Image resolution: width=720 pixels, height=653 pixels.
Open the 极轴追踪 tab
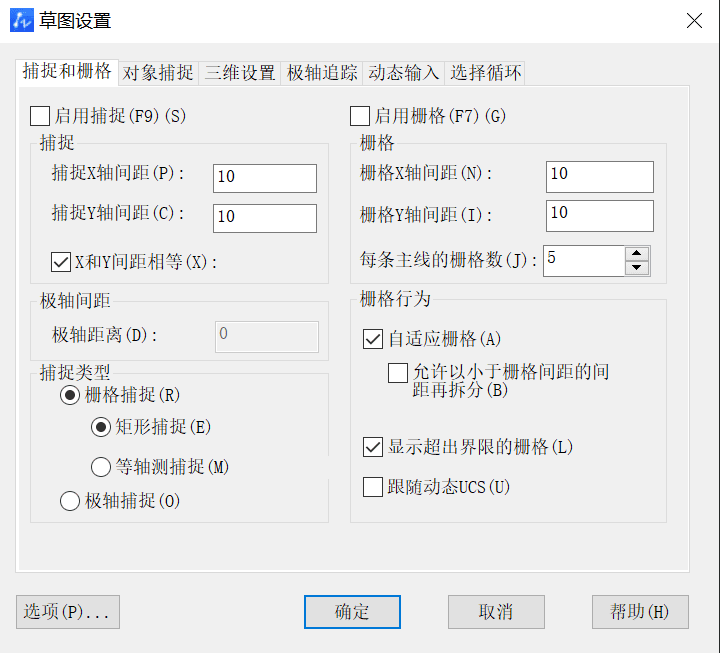pos(322,73)
